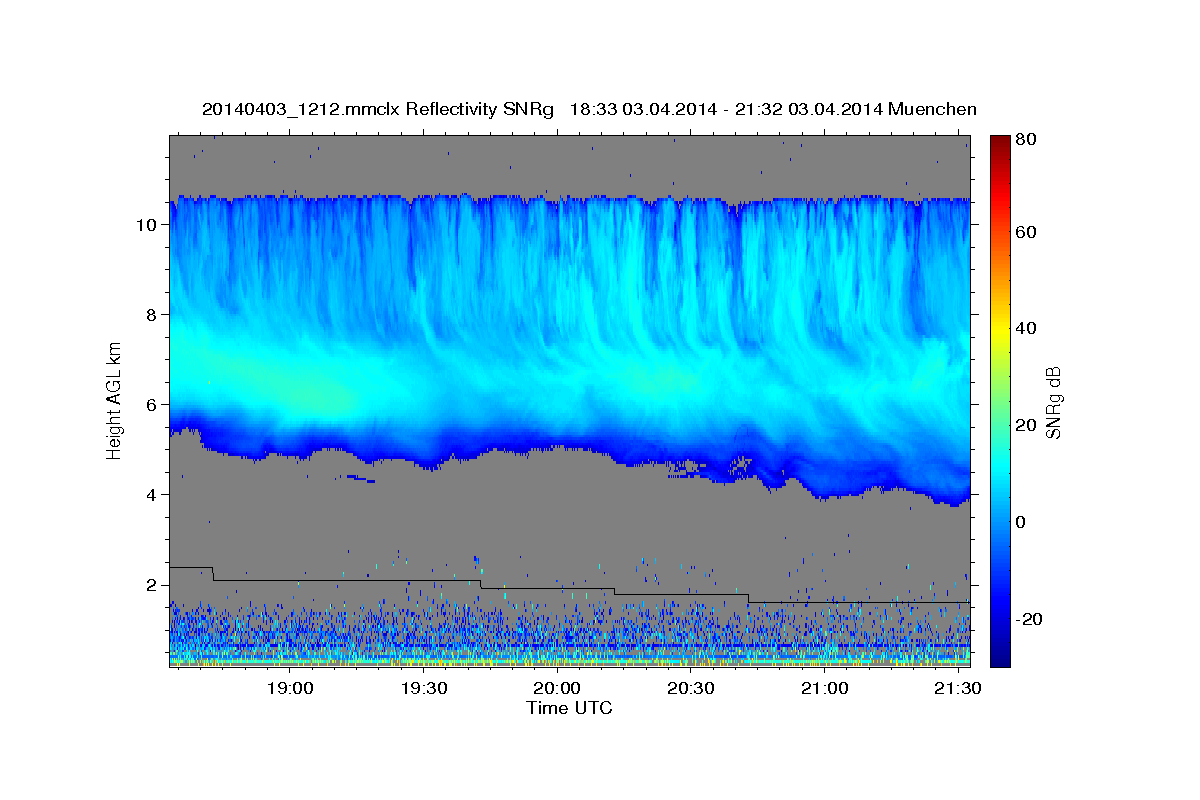
Task: Click the height tick label 2
Action: (153, 584)
